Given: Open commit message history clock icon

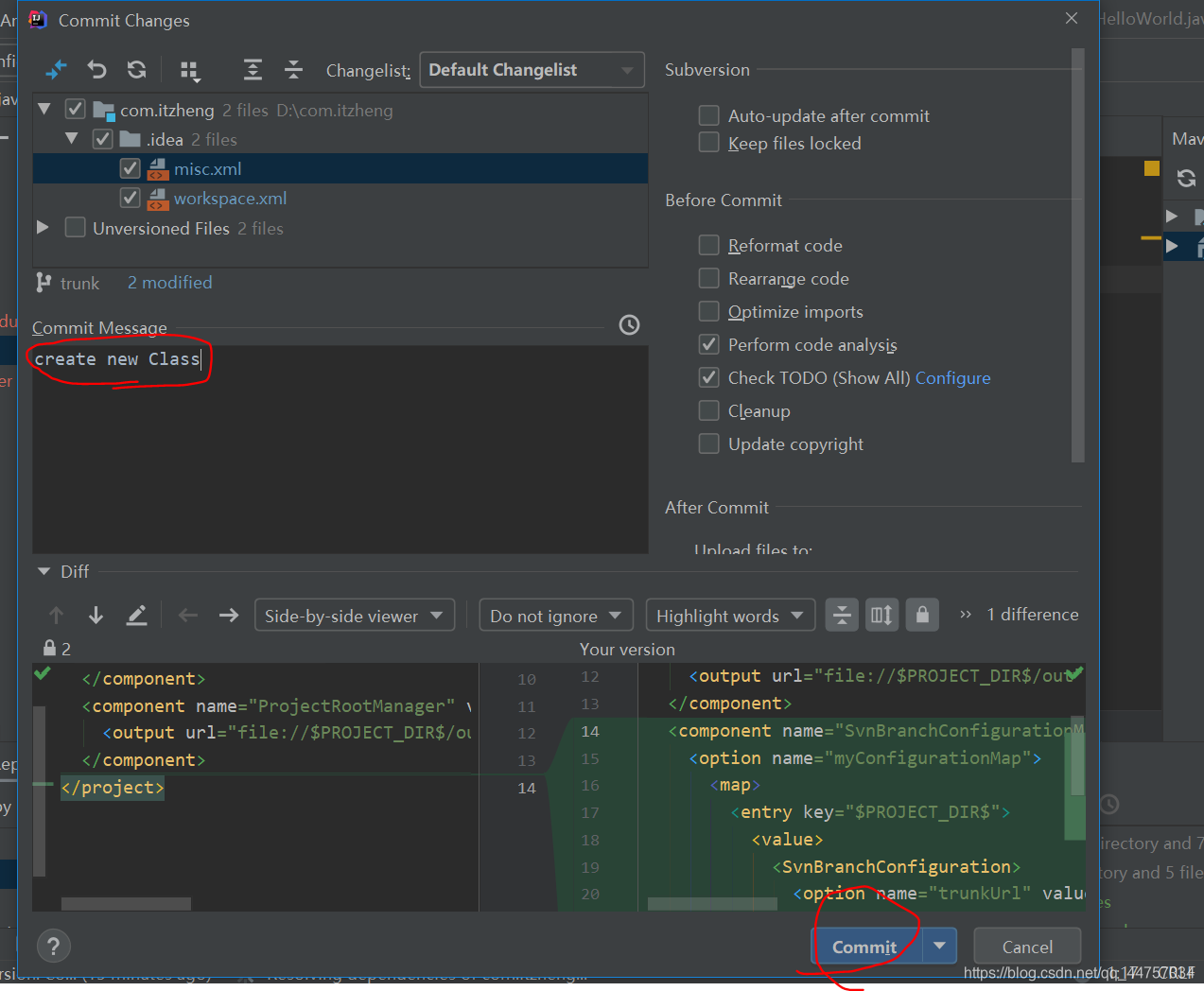Looking at the screenshot, I should pyautogui.click(x=629, y=325).
